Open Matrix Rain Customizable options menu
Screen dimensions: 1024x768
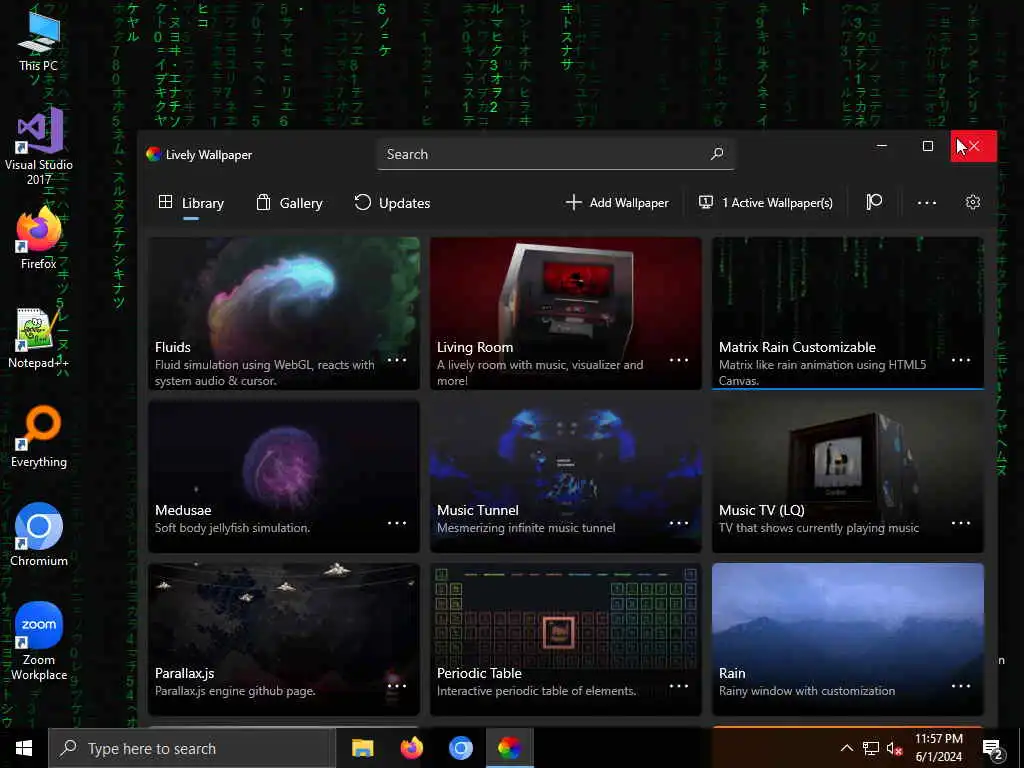point(961,360)
